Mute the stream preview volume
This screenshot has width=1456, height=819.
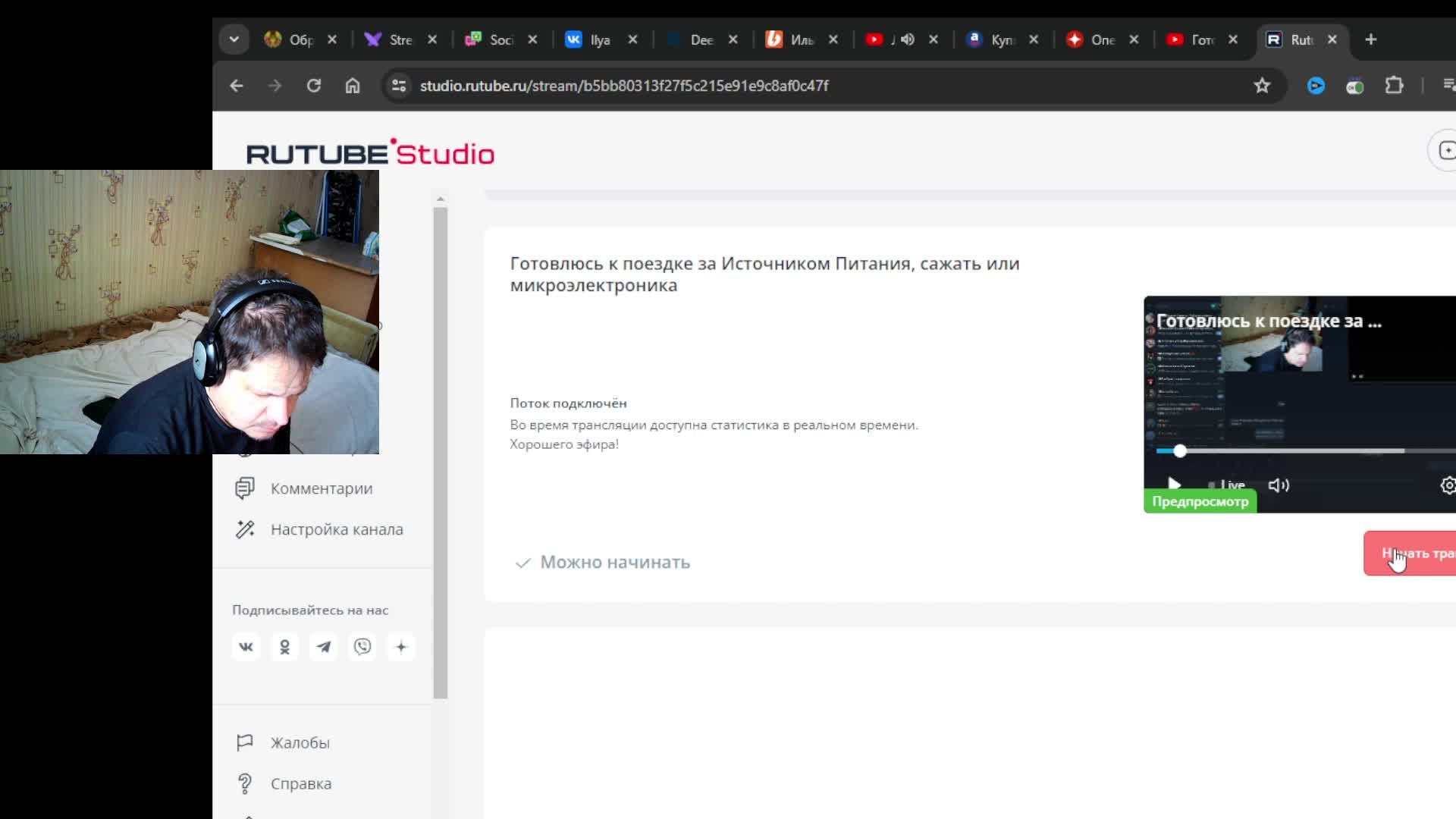pyautogui.click(x=1279, y=485)
